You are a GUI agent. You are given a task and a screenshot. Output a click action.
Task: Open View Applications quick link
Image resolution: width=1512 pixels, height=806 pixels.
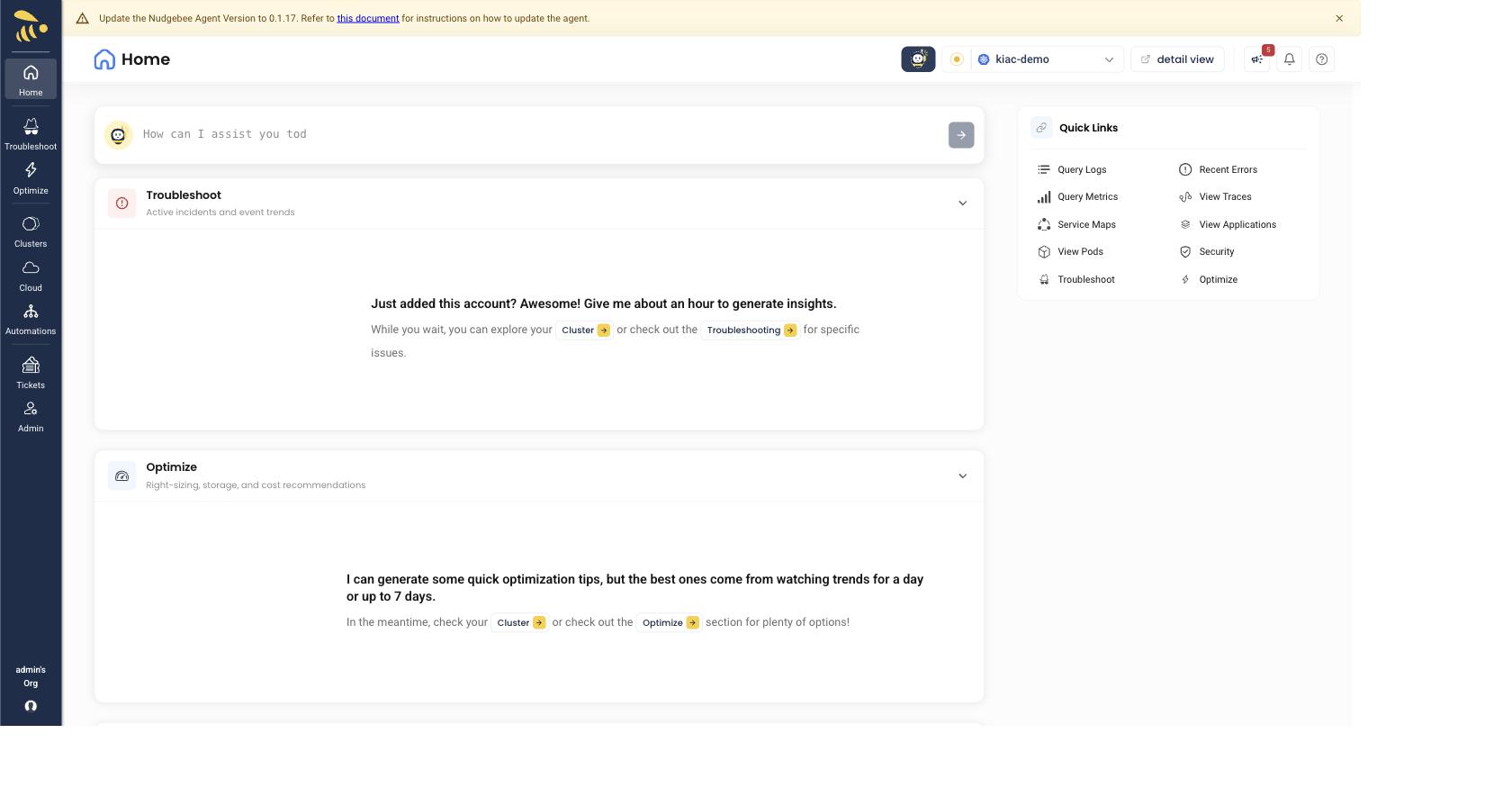(x=1228, y=225)
